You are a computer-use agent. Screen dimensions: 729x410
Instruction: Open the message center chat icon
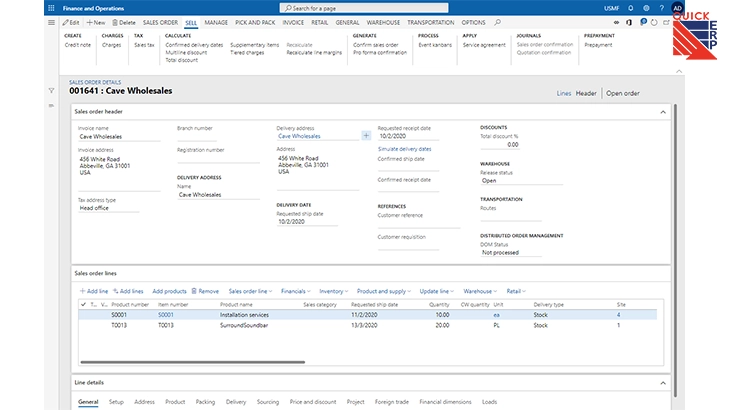tap(643, 22)
